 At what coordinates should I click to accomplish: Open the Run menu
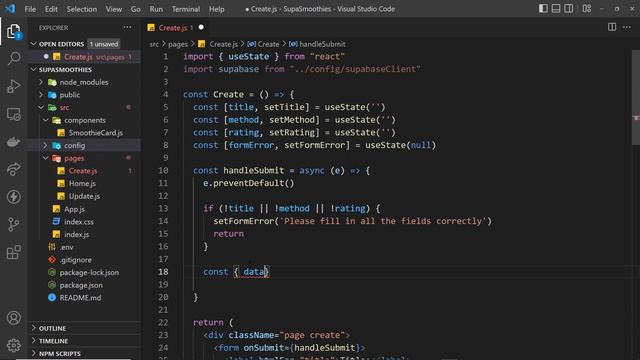coord(156,9)
